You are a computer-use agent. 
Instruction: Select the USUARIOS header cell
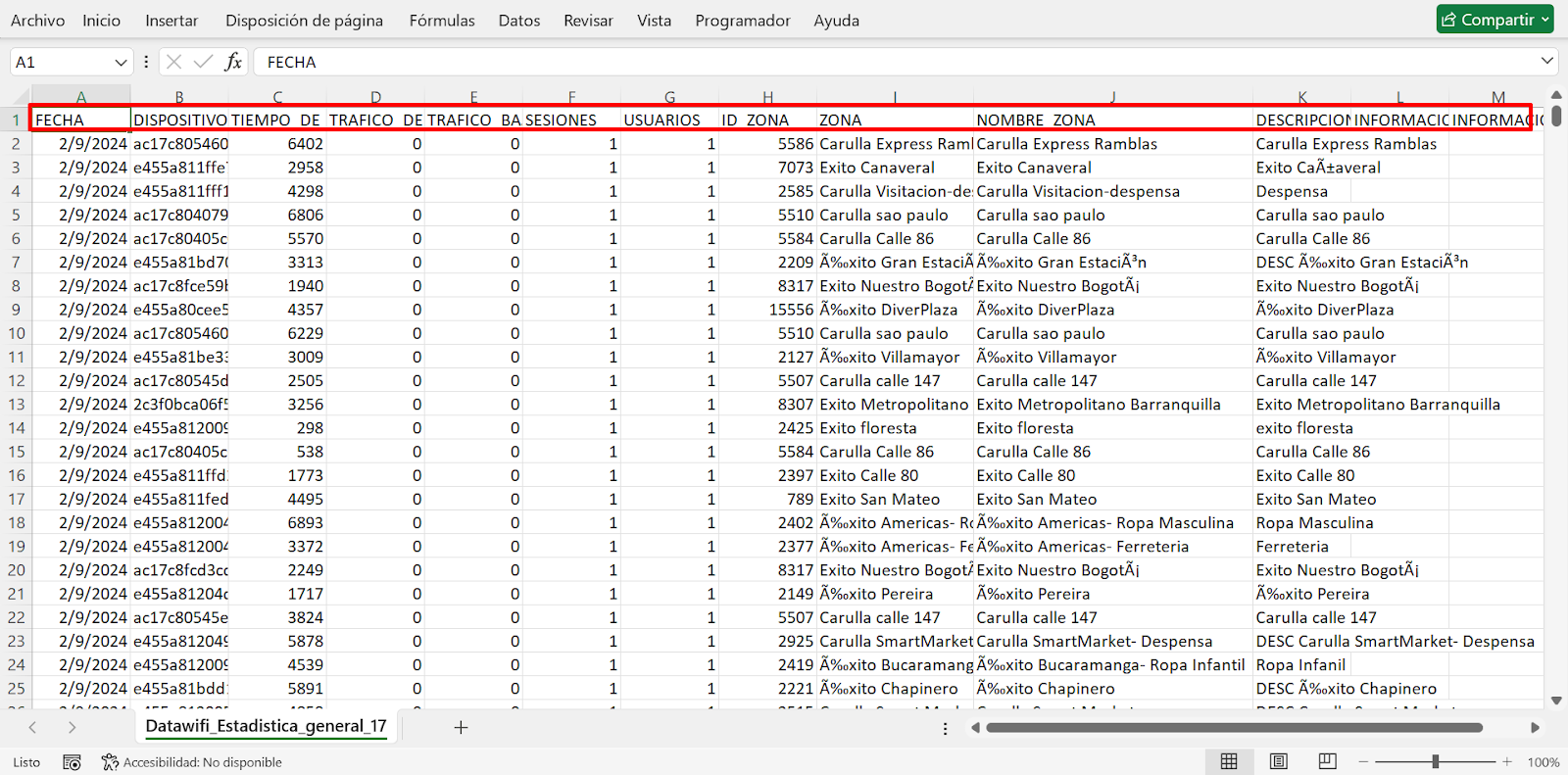tap(670, 120)
